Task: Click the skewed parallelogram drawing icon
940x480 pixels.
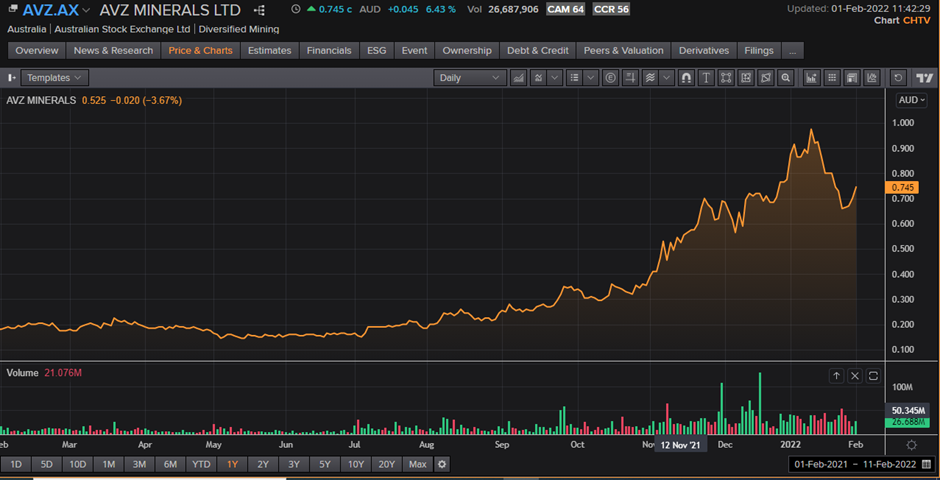Action: pyautogui.click(x=766, y=78)
